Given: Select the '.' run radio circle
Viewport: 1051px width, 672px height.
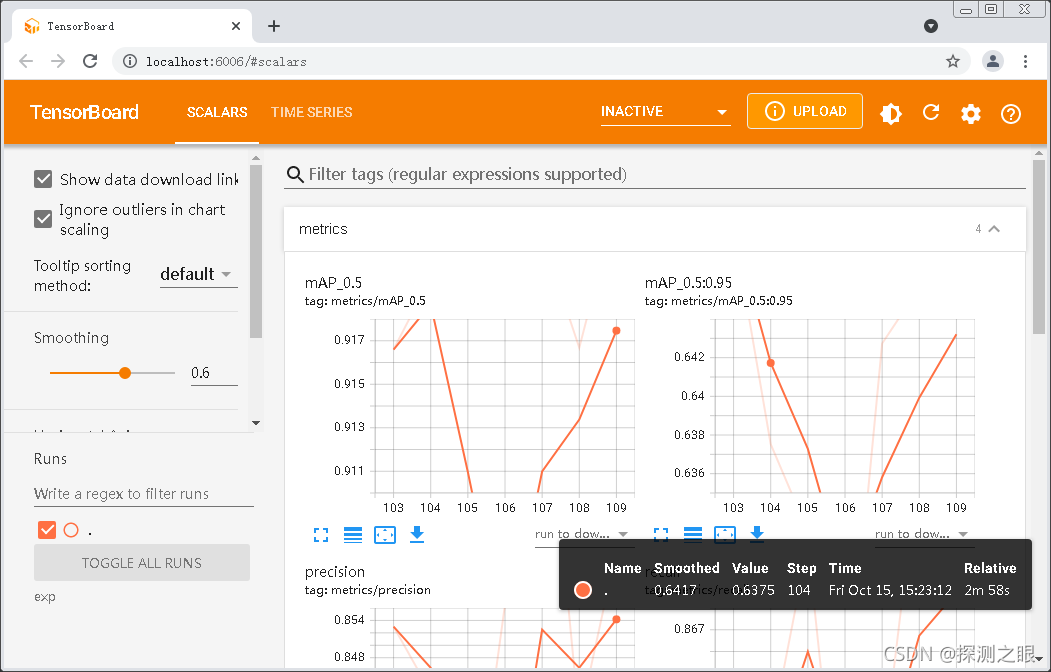Looking at the screenshot, I should coord(71,530).
